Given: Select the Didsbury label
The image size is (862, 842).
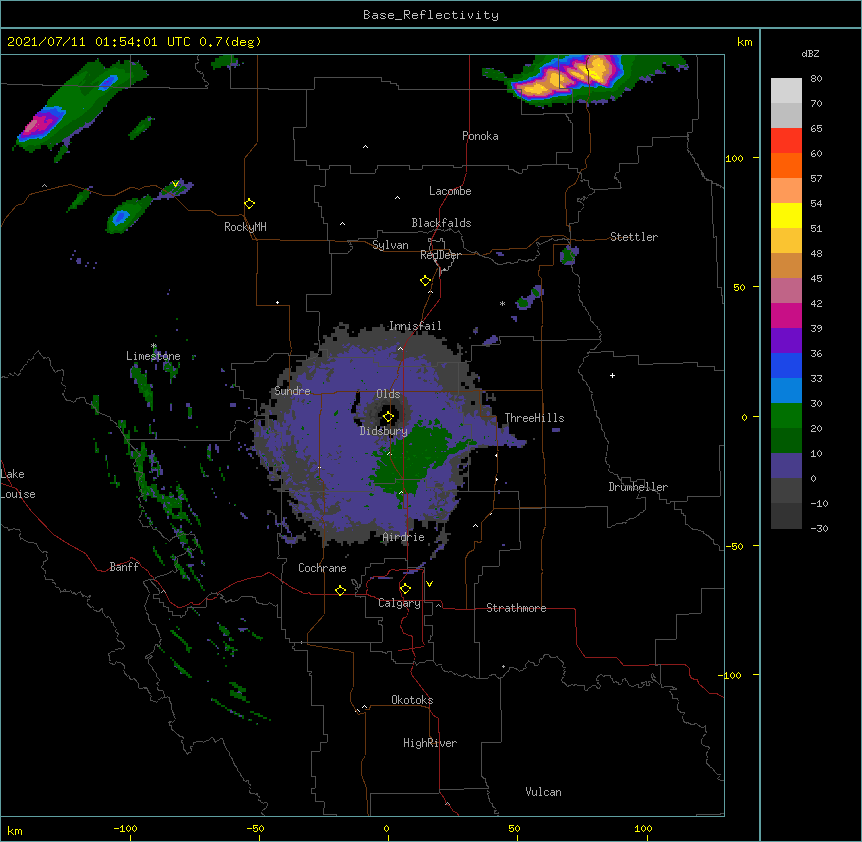Looking at the screenshot, I should (x=384, y=431).
